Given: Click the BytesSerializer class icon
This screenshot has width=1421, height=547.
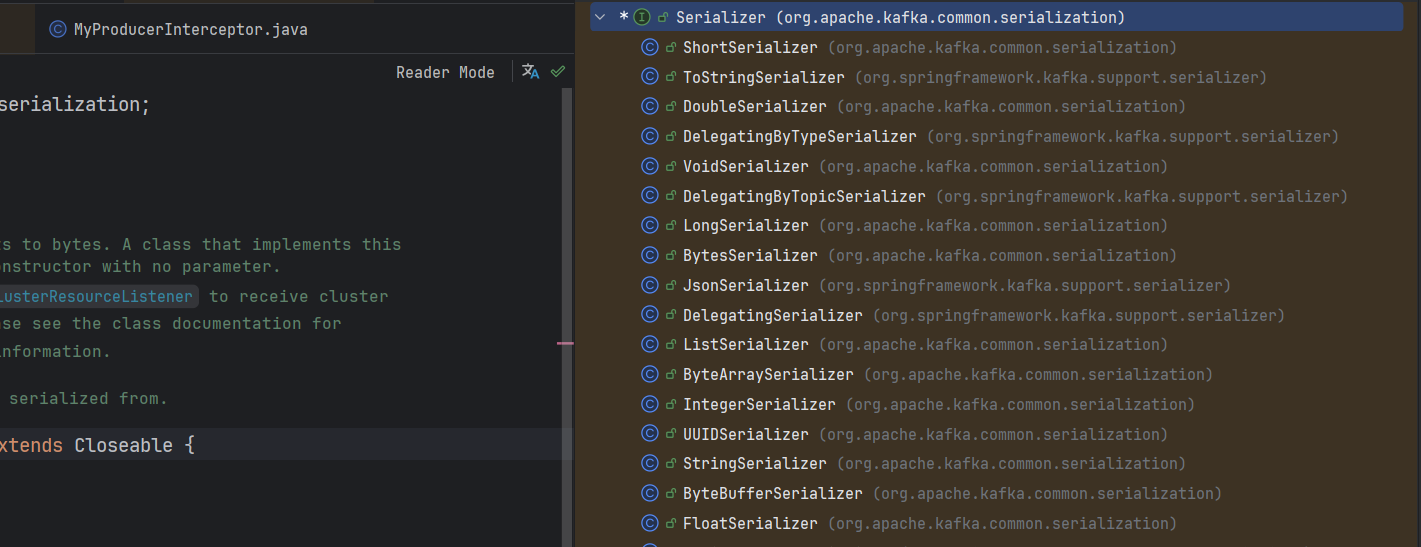Looking at the screenshot, I should coord(649,255).
